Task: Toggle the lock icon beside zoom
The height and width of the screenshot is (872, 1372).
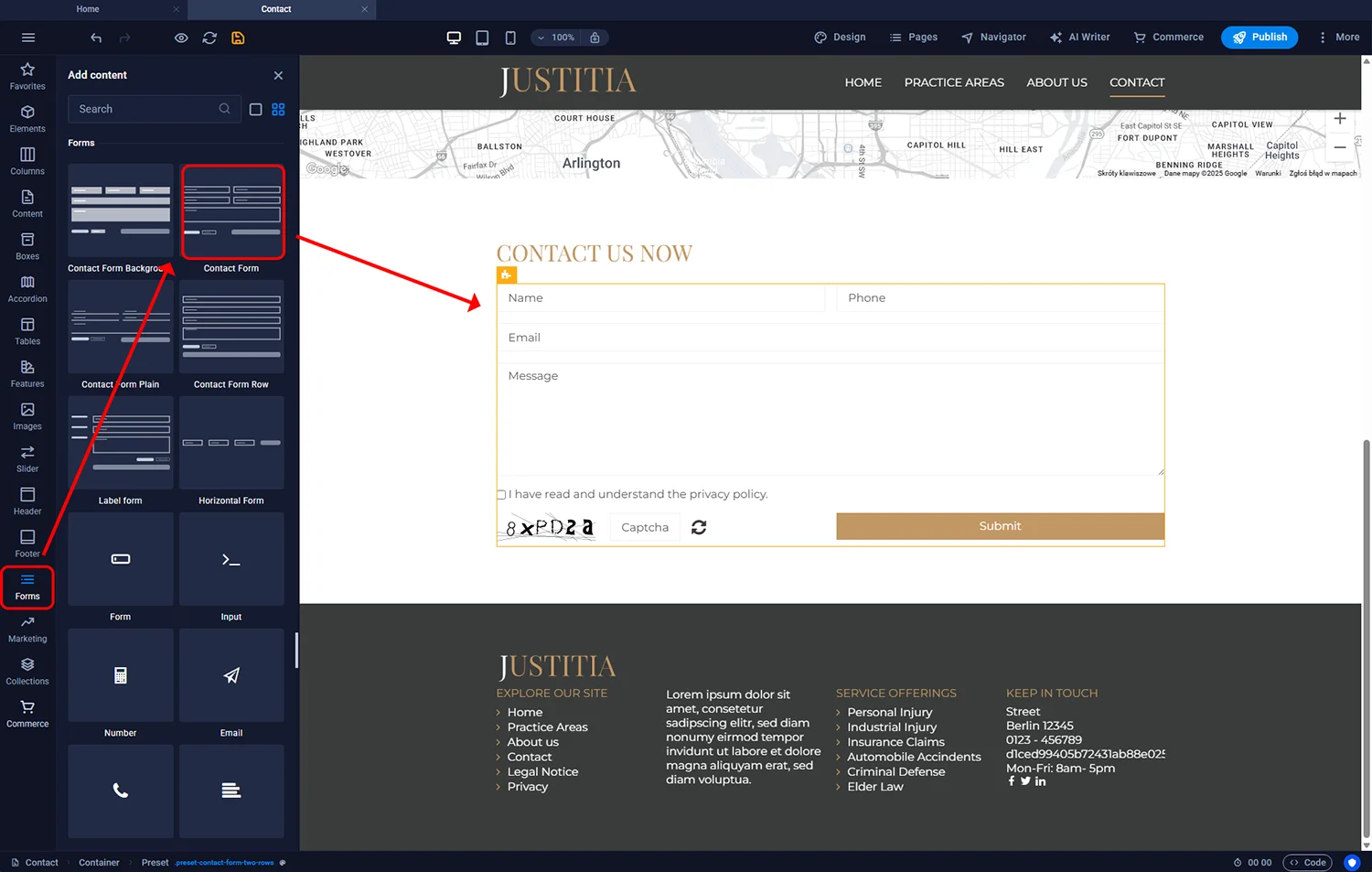Action: coord(595,38)
